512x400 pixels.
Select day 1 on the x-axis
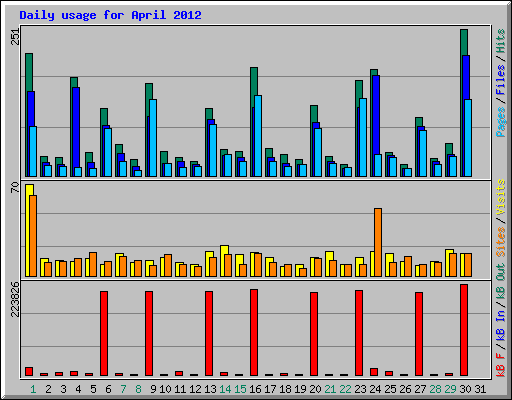[x=33, y=389]
